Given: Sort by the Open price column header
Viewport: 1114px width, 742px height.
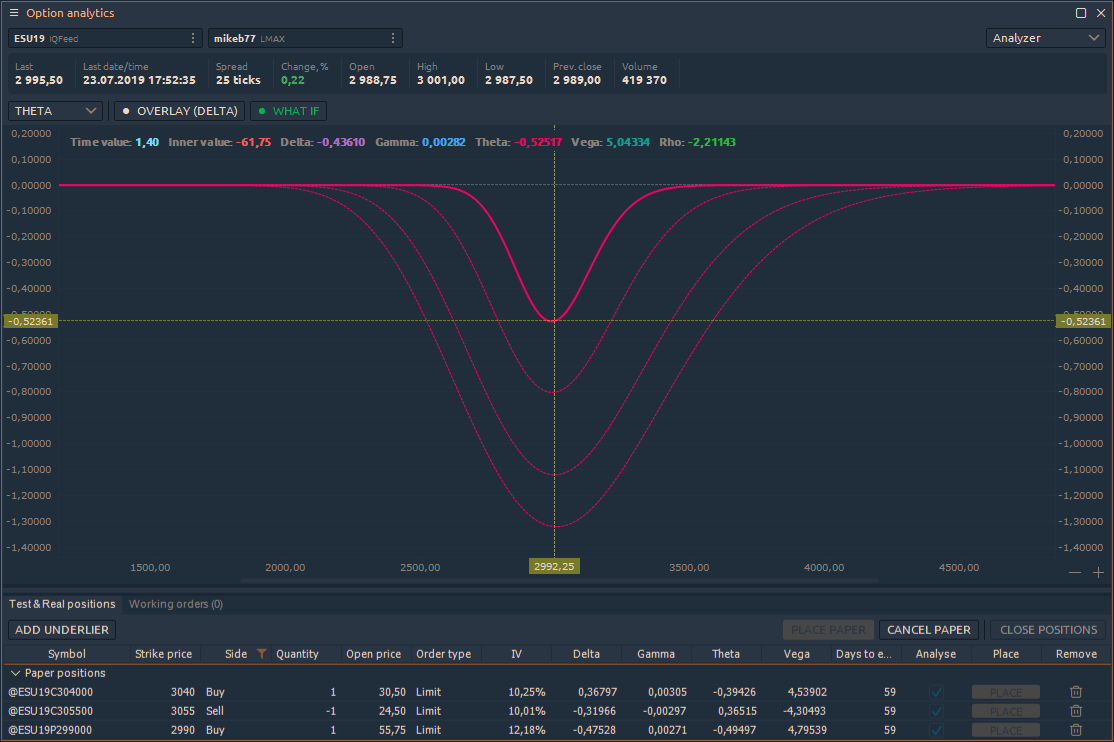Looking at the screenshot, I should click(374, 654).
